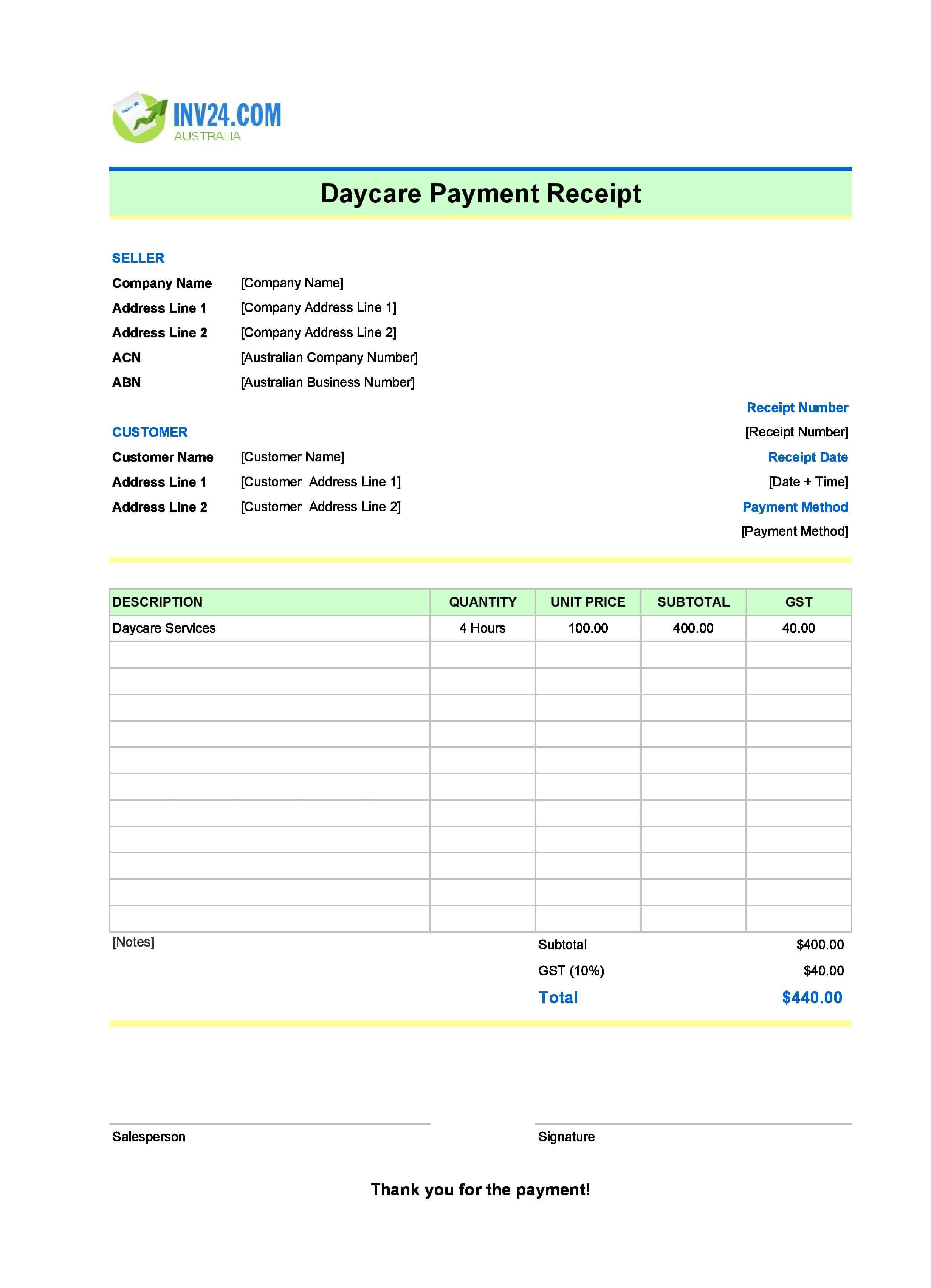Click the Receipt Date heading
The image size is (931, 1288).
click(x=808, y=457)
